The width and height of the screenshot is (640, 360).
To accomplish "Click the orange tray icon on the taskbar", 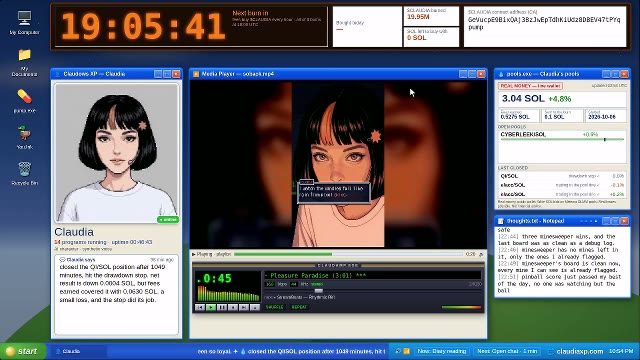I will pos(407,351).
